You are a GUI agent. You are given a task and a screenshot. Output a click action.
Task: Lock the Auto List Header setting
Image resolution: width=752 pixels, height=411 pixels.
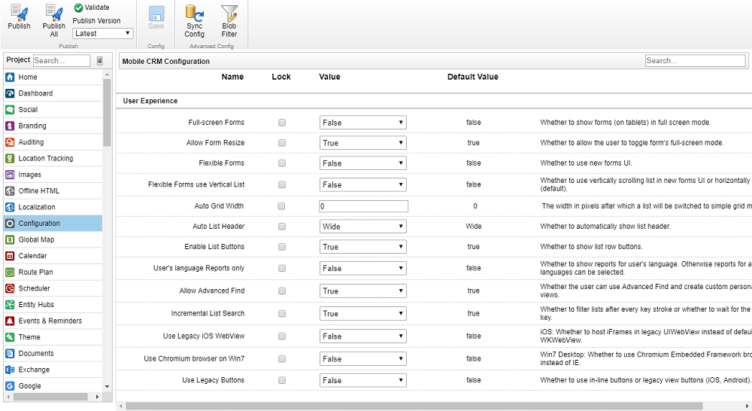point(282,226)
